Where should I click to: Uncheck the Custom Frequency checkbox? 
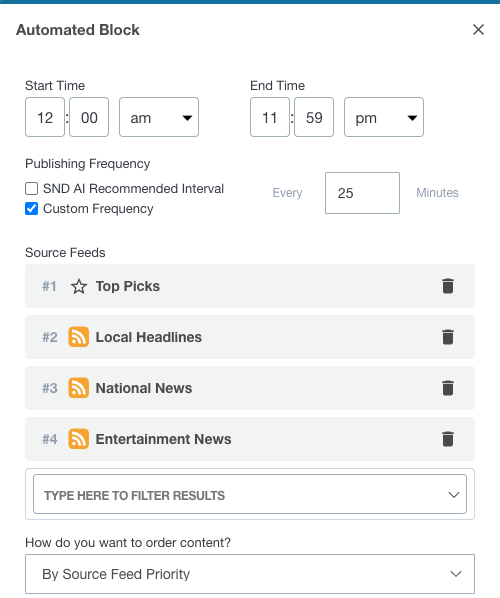point(32,209)
